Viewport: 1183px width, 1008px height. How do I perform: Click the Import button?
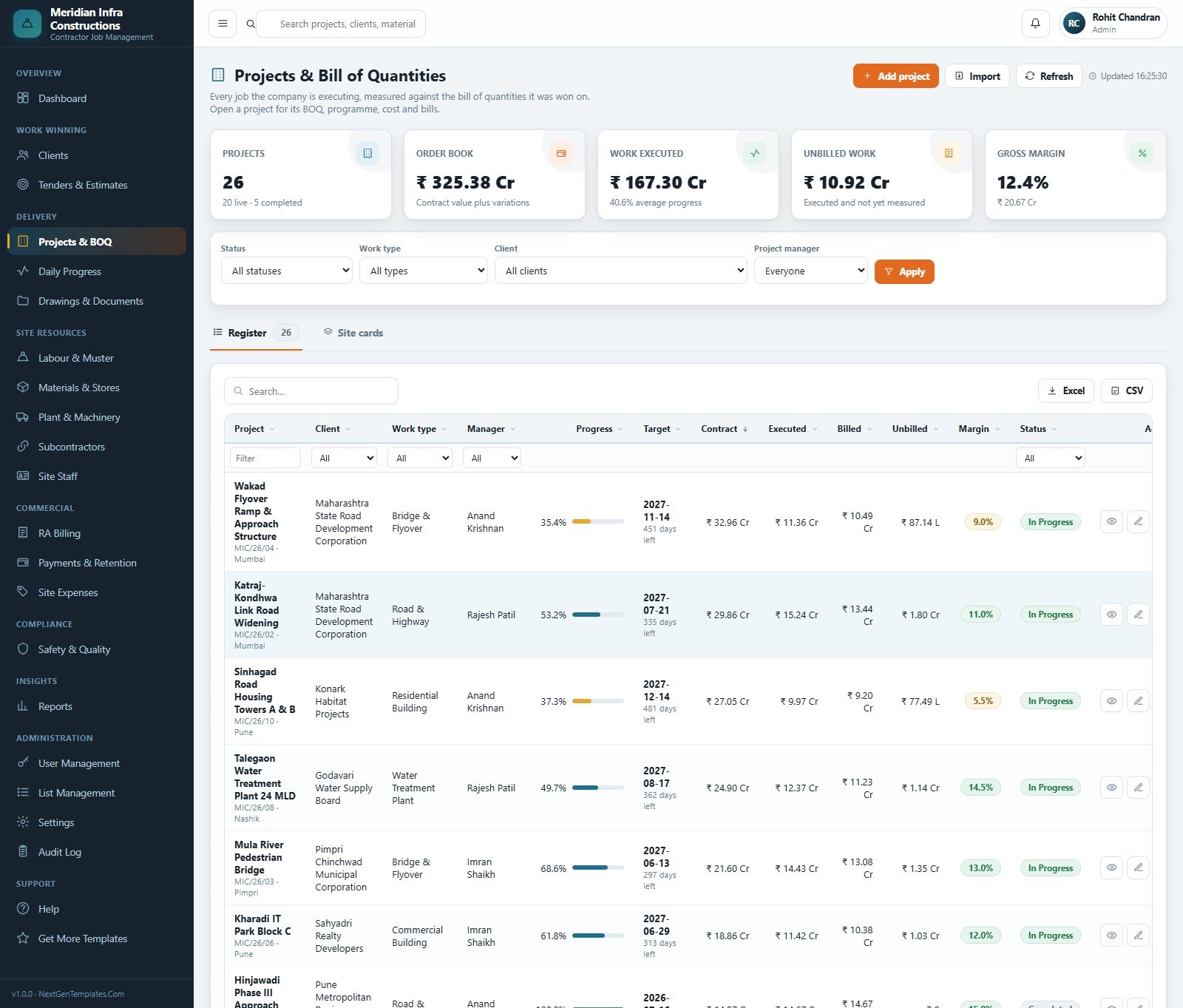coord(977,76)
